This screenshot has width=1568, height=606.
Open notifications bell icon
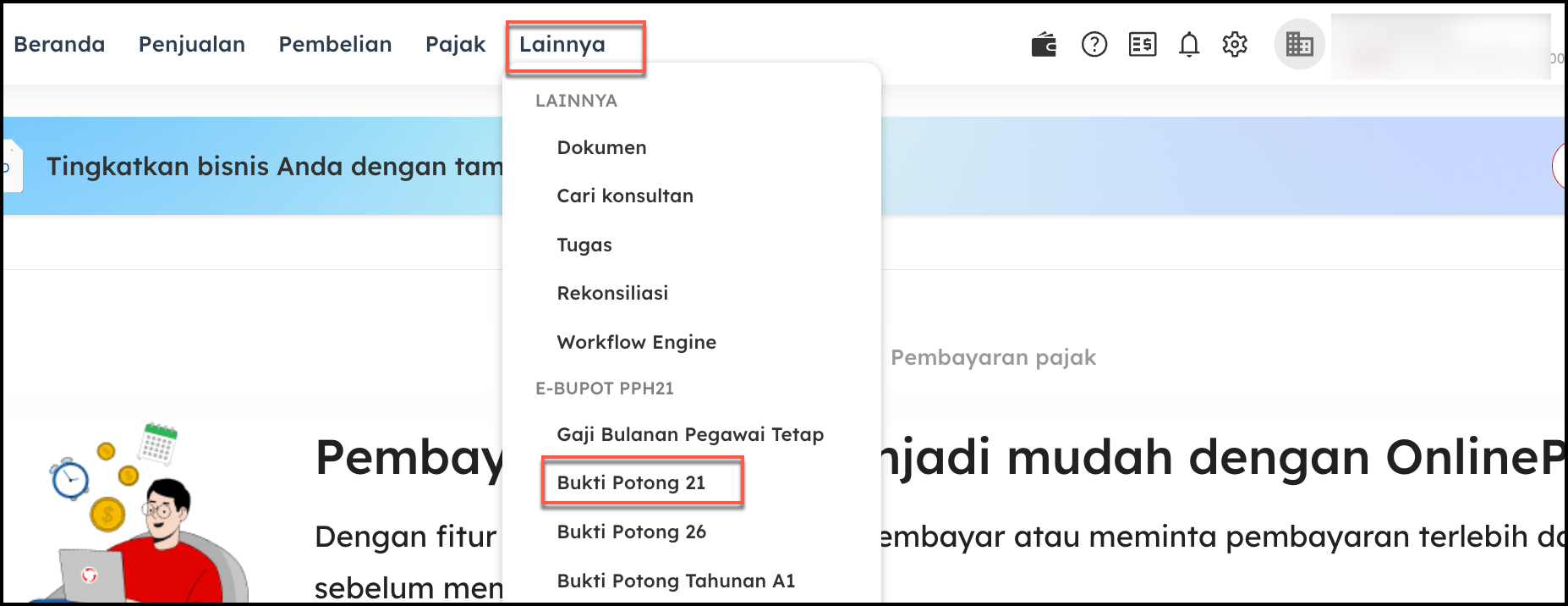point(1189,44)
